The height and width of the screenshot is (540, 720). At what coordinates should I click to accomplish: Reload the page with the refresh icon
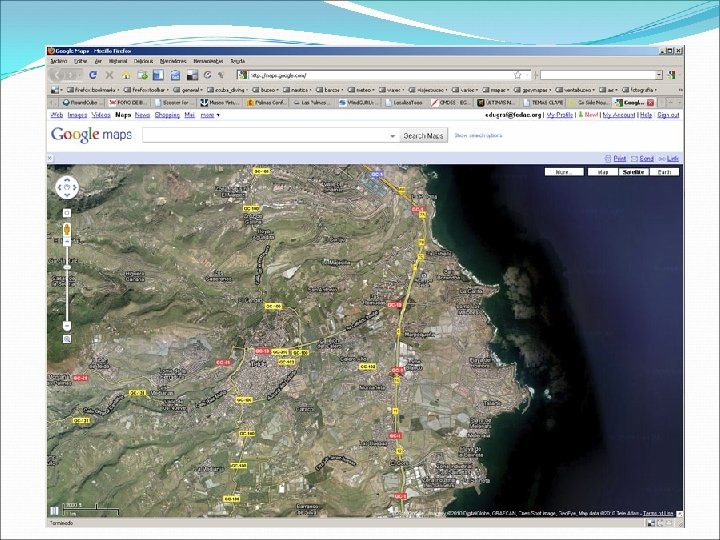[93, 75]
